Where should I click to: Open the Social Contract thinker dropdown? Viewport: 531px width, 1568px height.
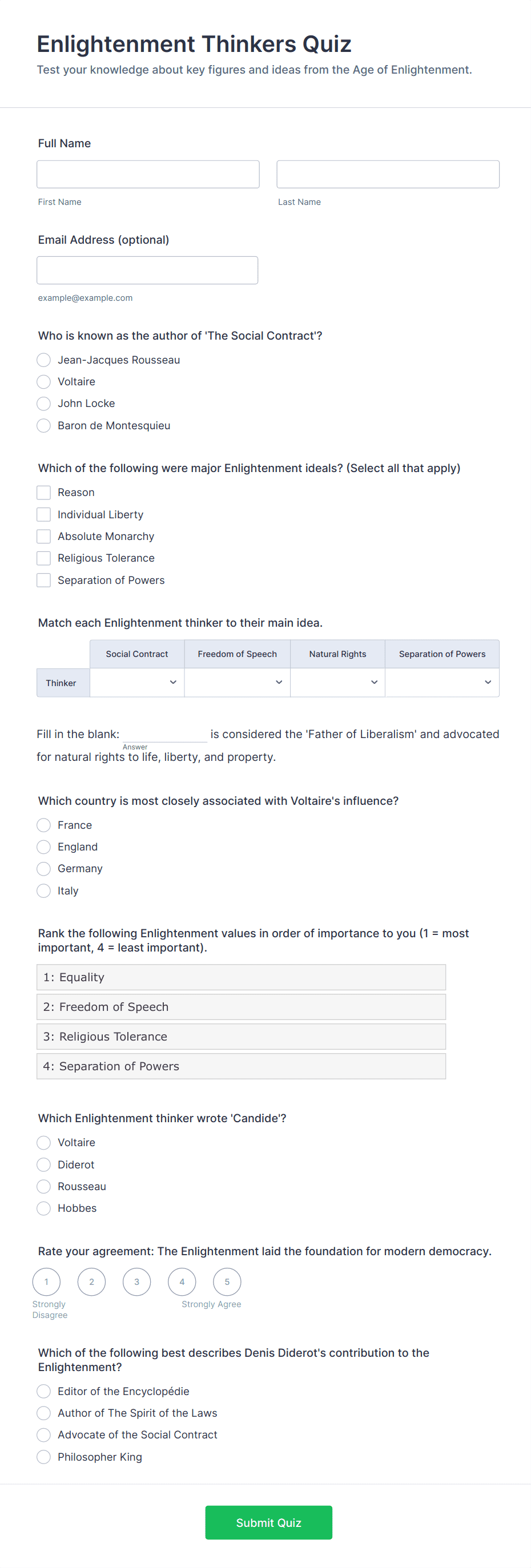coord(137,682)
